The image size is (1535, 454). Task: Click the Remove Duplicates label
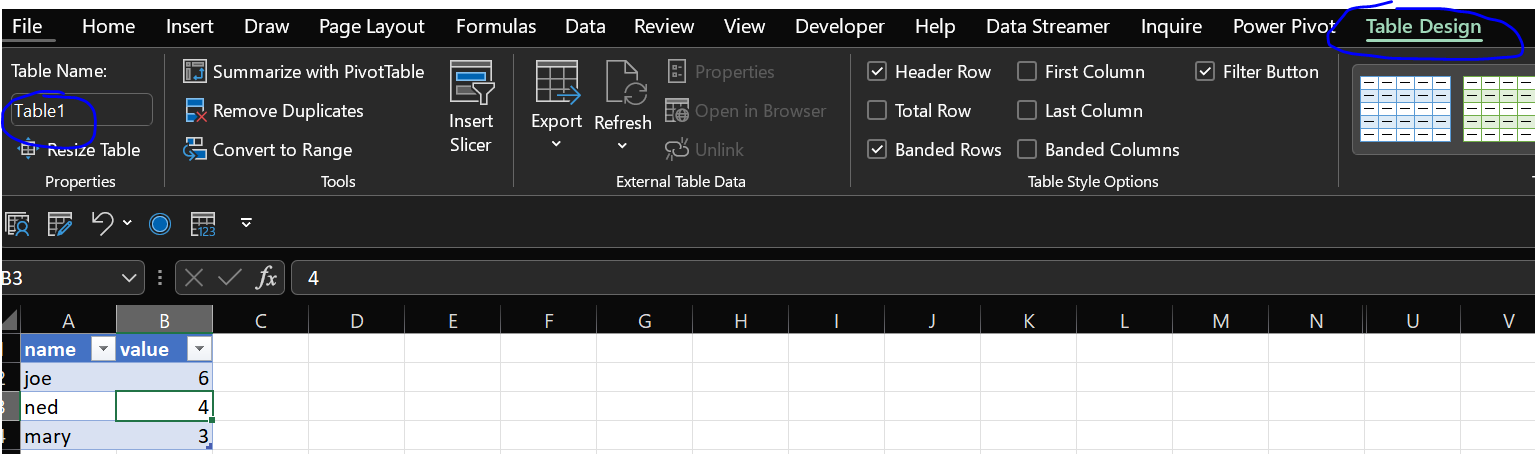point(288,111)
